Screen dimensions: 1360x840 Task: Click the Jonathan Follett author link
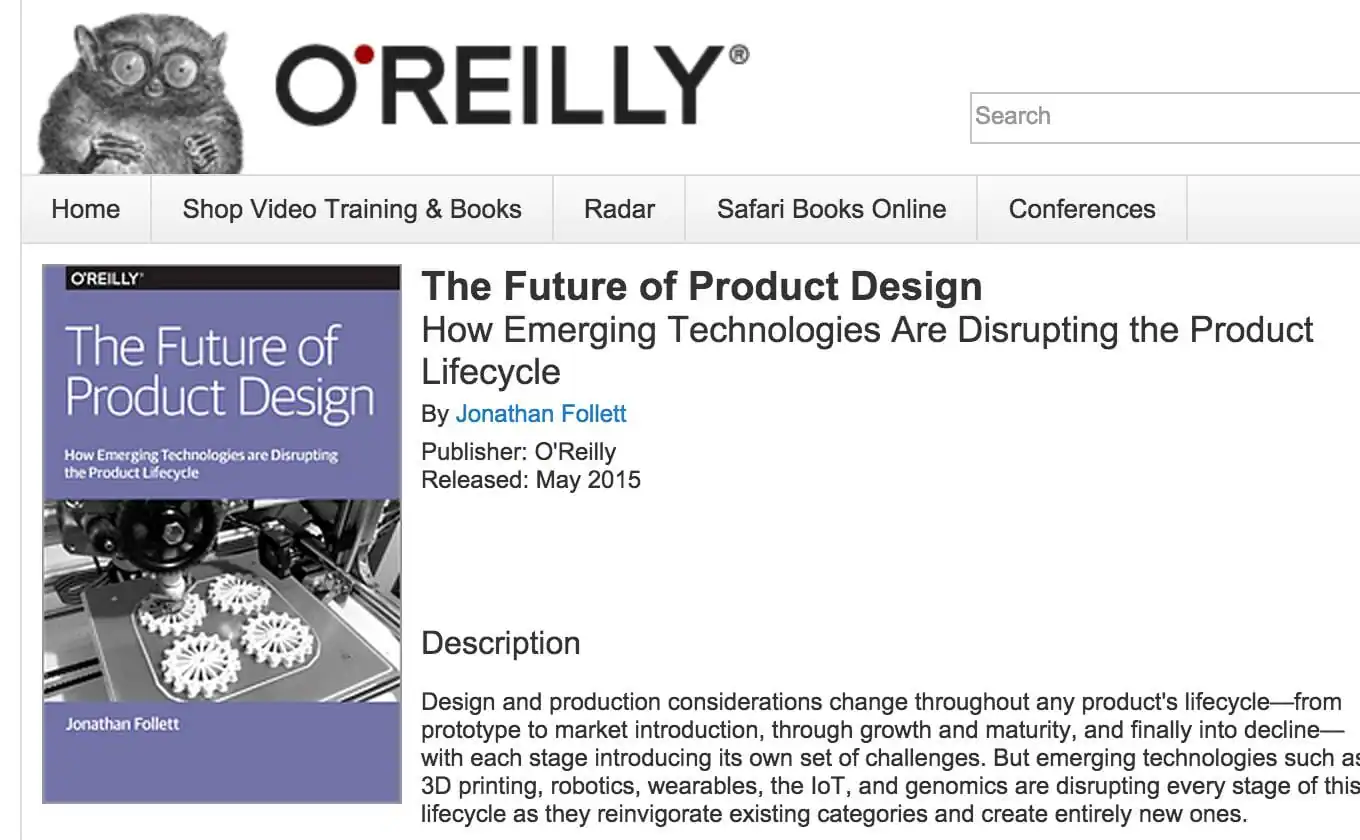click(x=541, y=413)
